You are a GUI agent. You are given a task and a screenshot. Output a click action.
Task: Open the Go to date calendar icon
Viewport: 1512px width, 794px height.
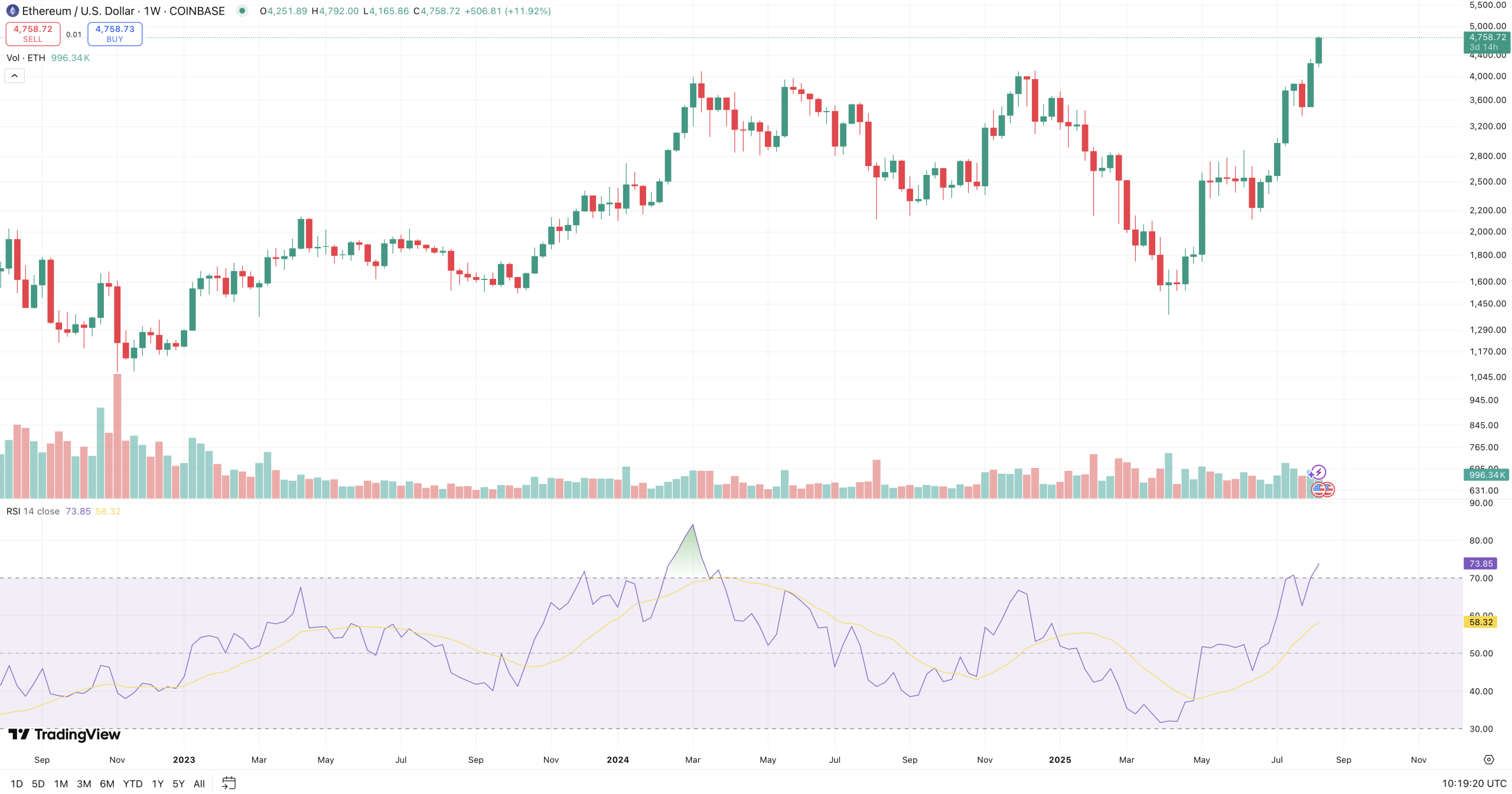229,783
